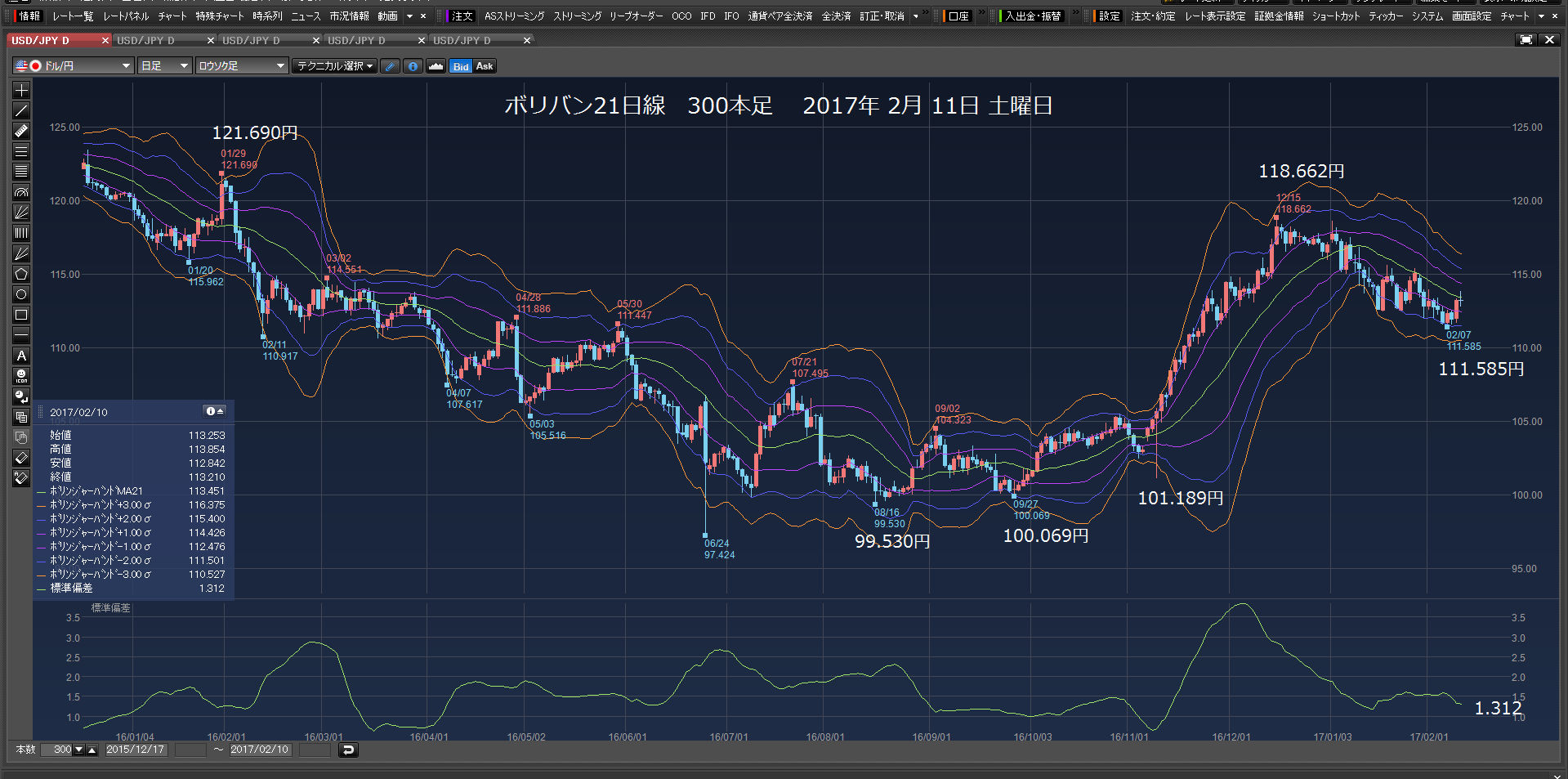This screenshot has width=1568, height=779.
Task: Collapse the 2017/02/10 data info panel
Action: click(x=215, y=411)
